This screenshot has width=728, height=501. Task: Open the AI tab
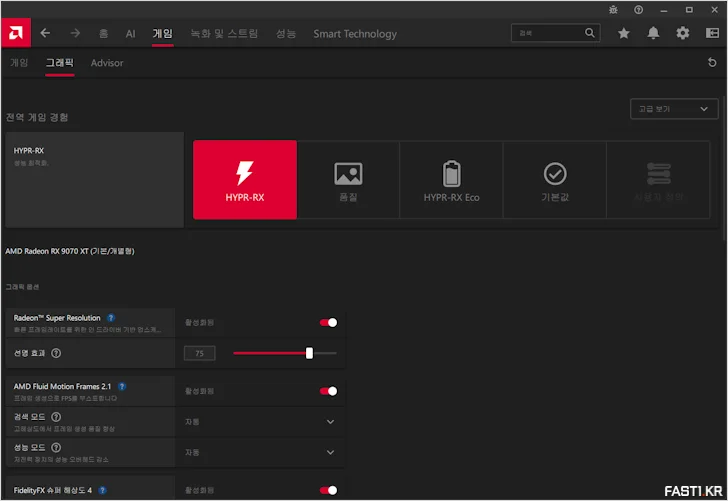coord(130,33)
